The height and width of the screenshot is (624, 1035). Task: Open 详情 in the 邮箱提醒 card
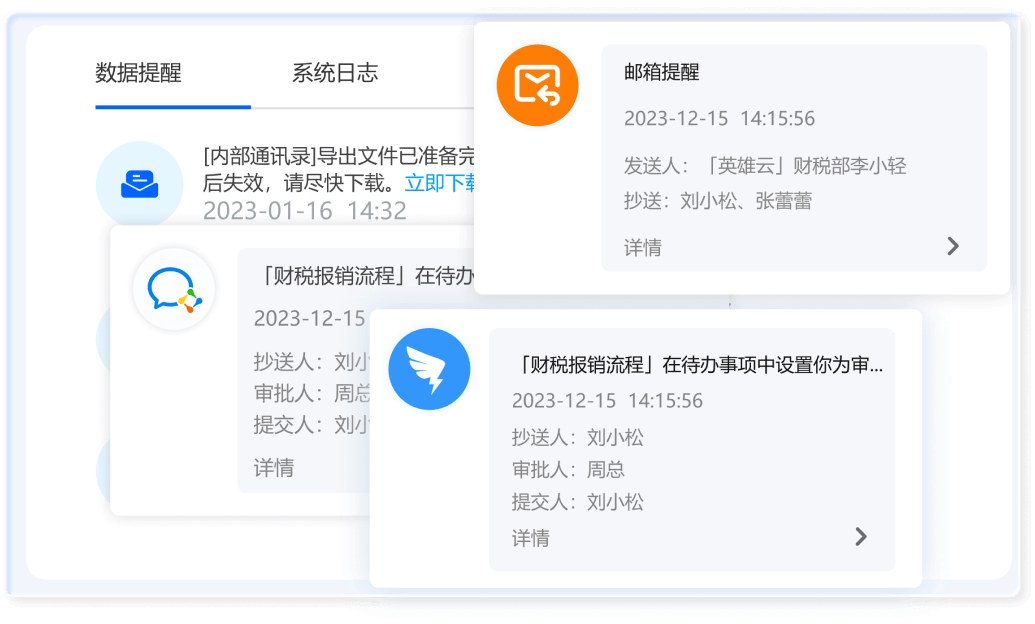point(642,248)
